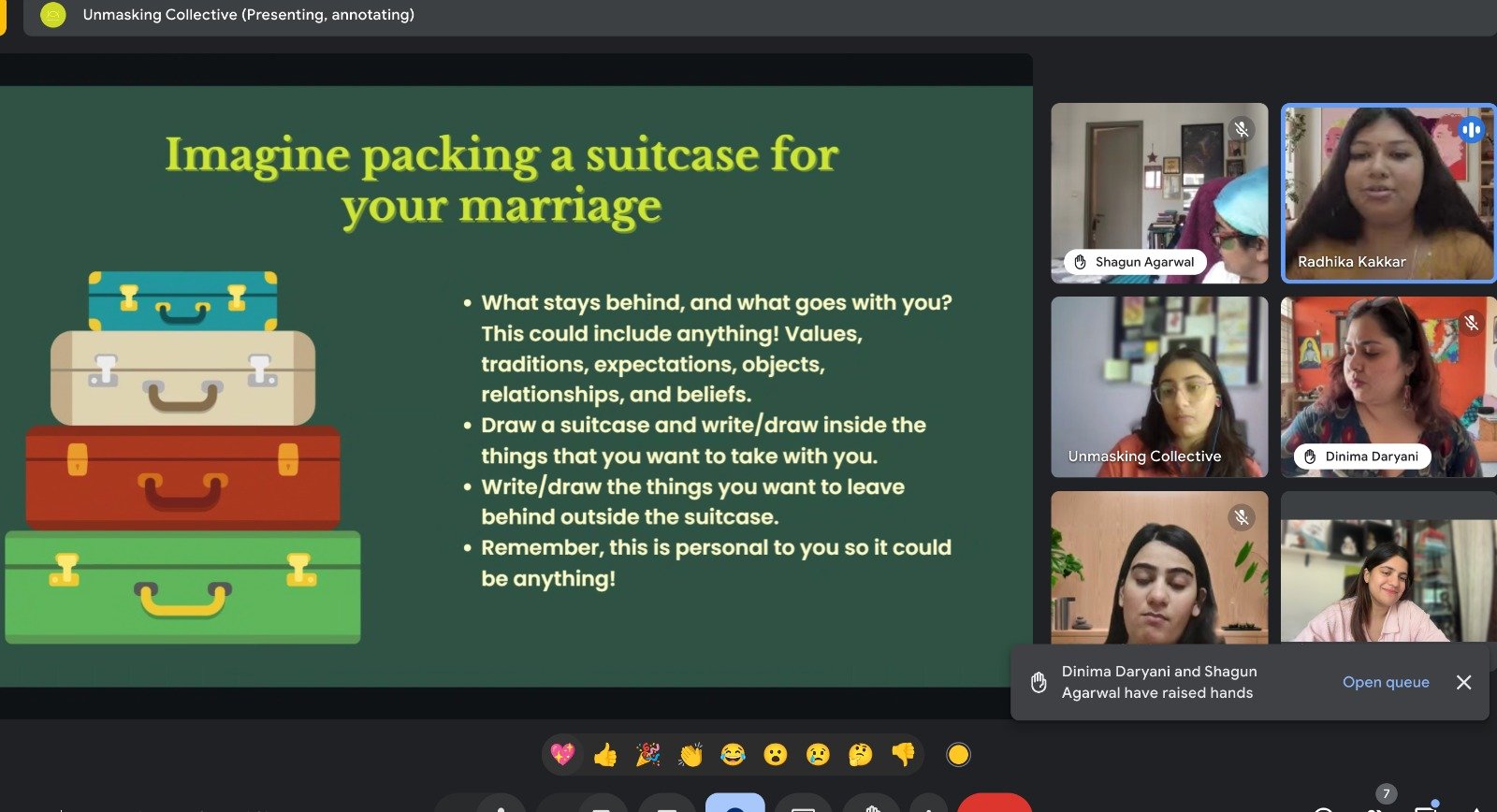Select Shagun Agarwal's video tile
The height and width of the screenshot is (812, 1497).
[1159, 192]
